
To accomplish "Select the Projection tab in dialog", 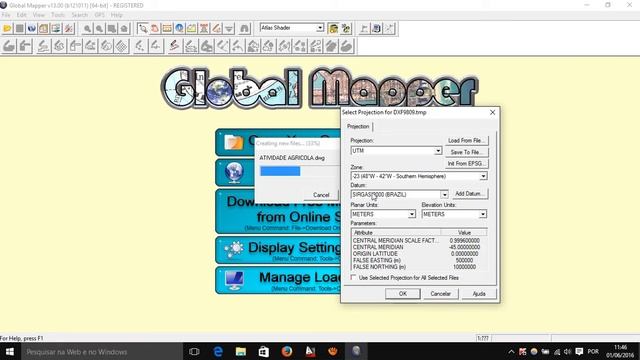I will [x=358, y=127].
